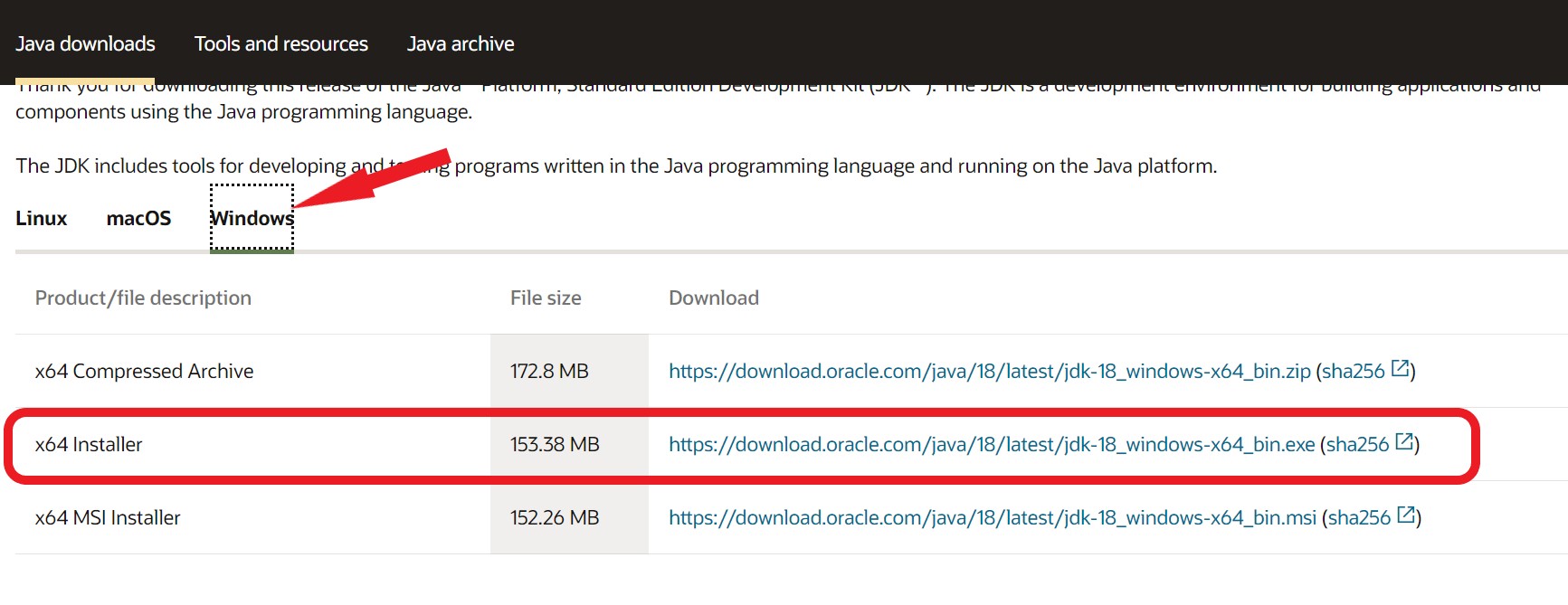Open the Java downloads nav tab
The width and height of the screenshot is (1568, 605).
click(x=85, y=43)
